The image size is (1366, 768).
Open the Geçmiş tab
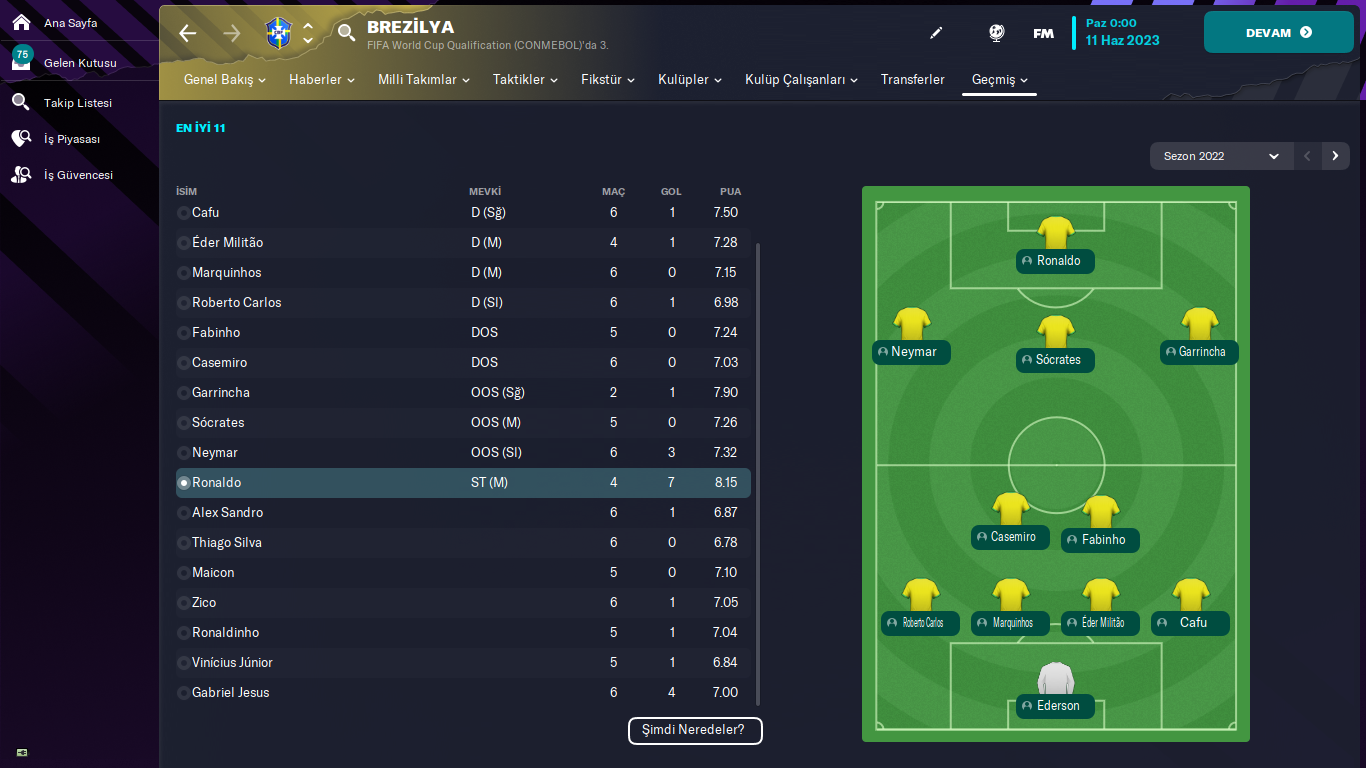click(999, 80)
